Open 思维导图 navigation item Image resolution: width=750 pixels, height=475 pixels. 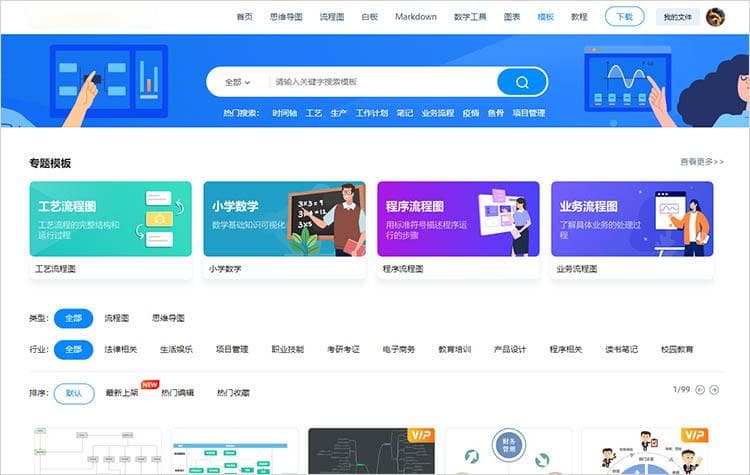(x=286, y=17)
